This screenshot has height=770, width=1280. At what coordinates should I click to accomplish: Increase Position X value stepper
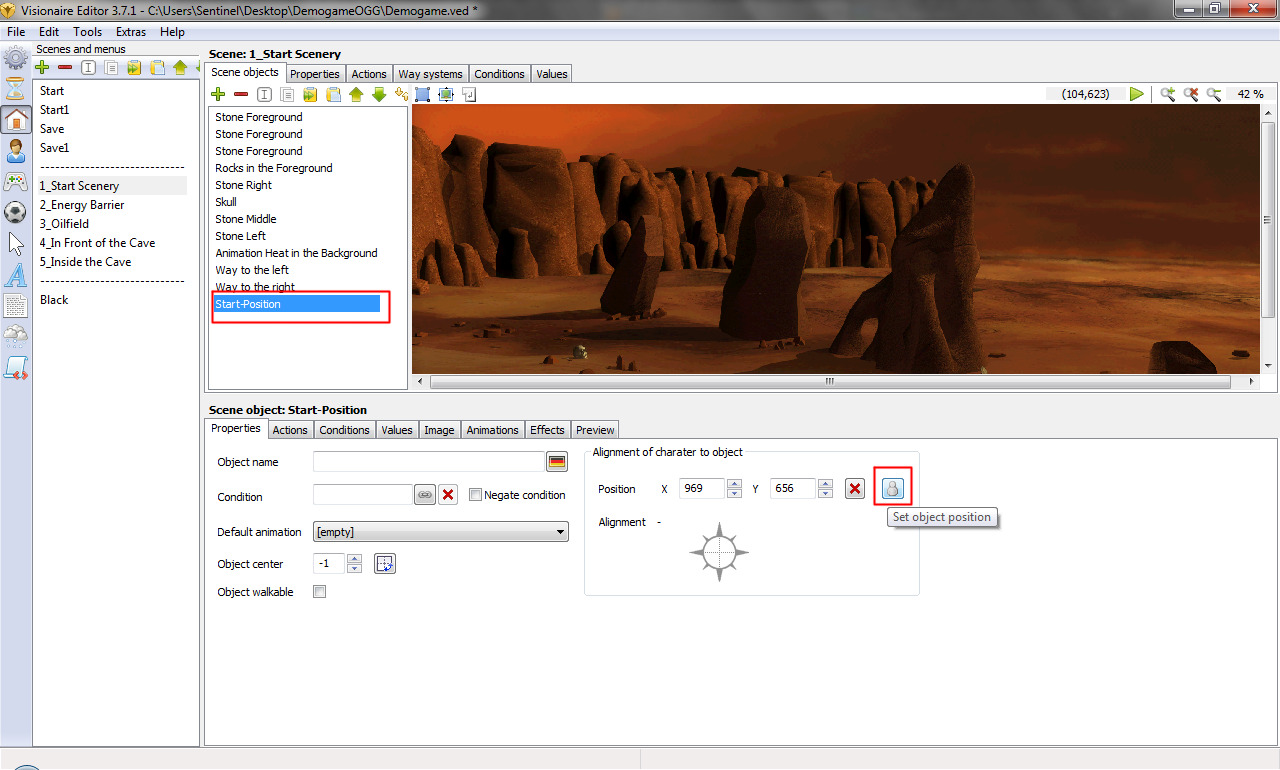734,484
